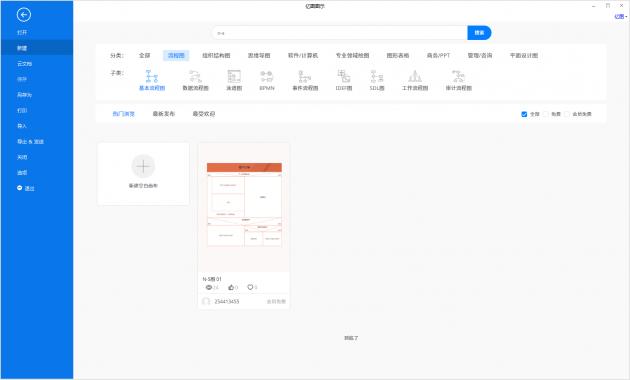Like the N-S图 01 template thumbs-up icon
The height and width of the screenshot is (380, 630).
[231, 287]
